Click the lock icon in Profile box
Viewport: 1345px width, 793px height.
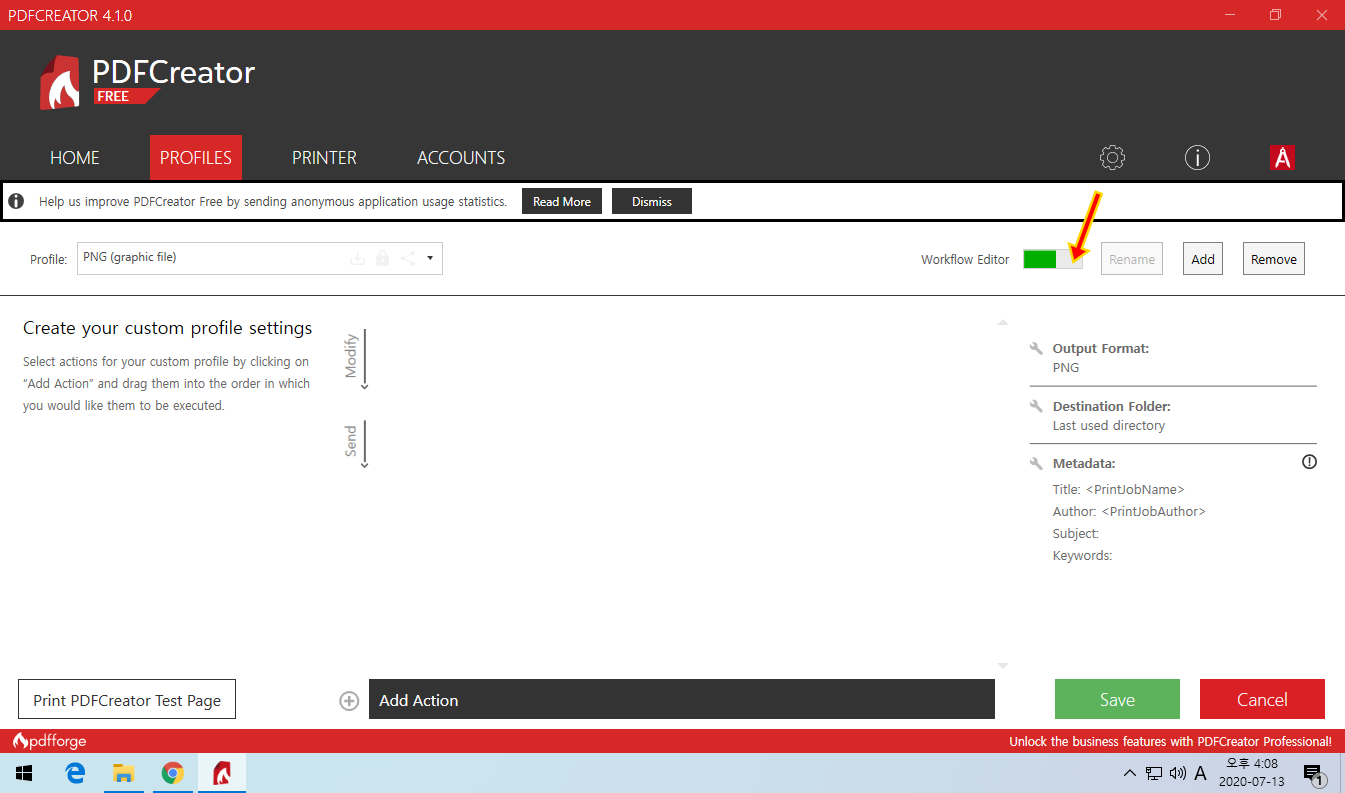coord(382,258)
